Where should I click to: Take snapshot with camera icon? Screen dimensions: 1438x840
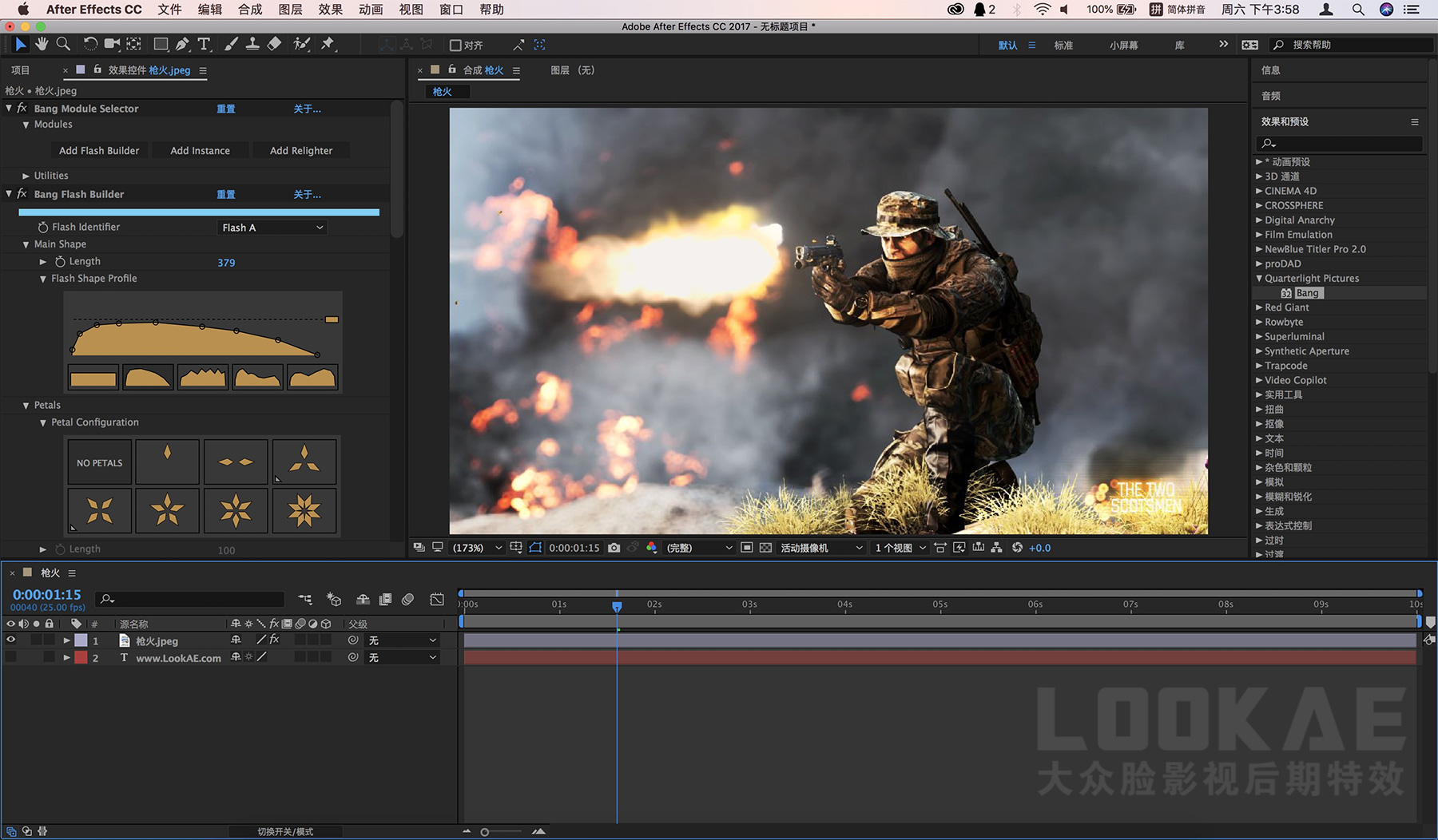pos(614,548)
